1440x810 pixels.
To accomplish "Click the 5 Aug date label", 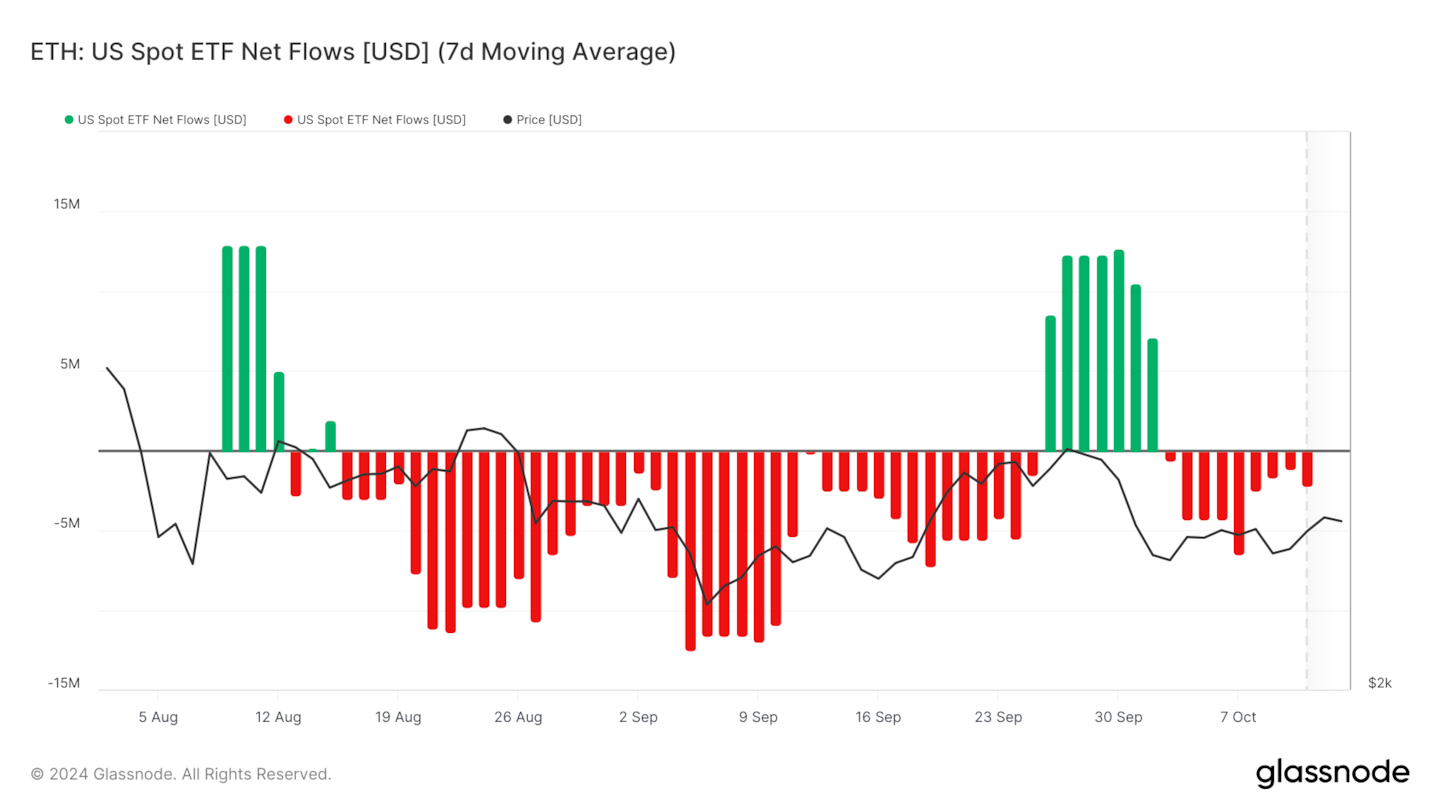I will tap(158, 717).
